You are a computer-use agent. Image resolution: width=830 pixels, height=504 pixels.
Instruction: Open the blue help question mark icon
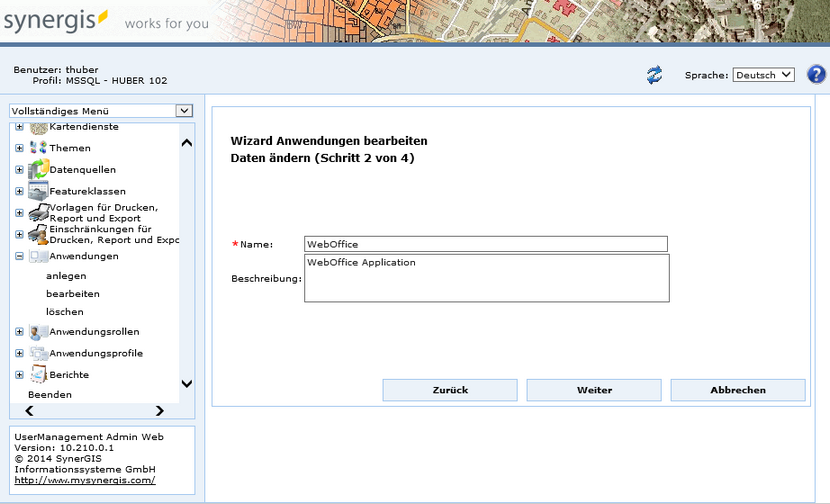pos(816,75)
